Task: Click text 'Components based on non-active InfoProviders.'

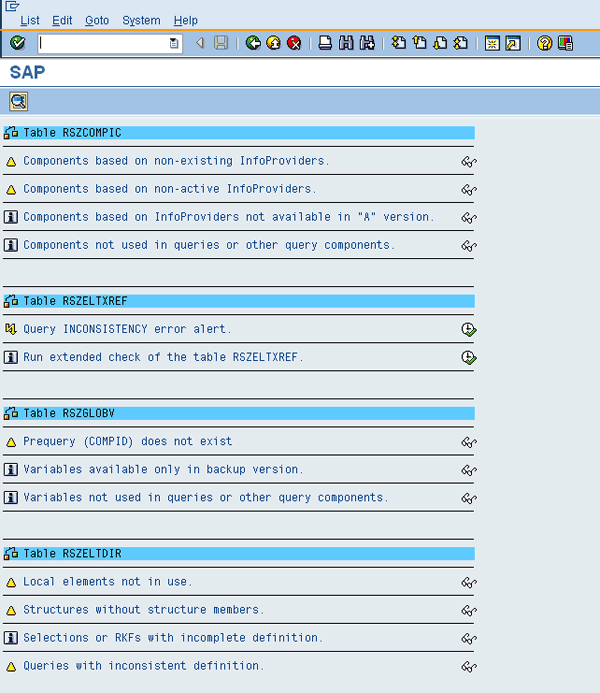Action: (170, 189)
